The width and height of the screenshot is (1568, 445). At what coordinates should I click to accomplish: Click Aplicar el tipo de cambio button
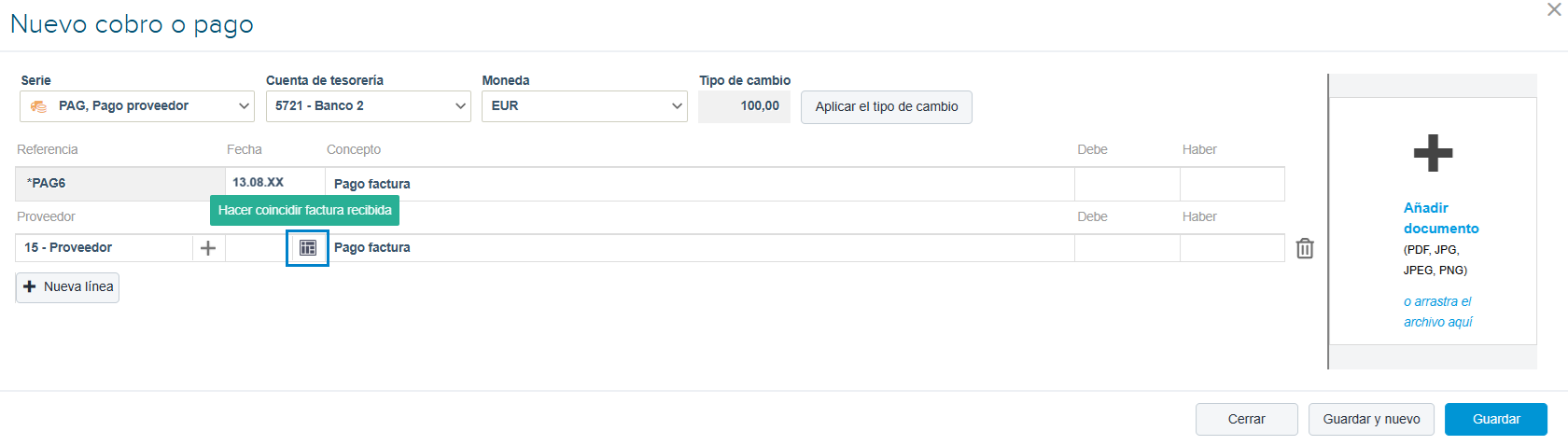(887, 107)
